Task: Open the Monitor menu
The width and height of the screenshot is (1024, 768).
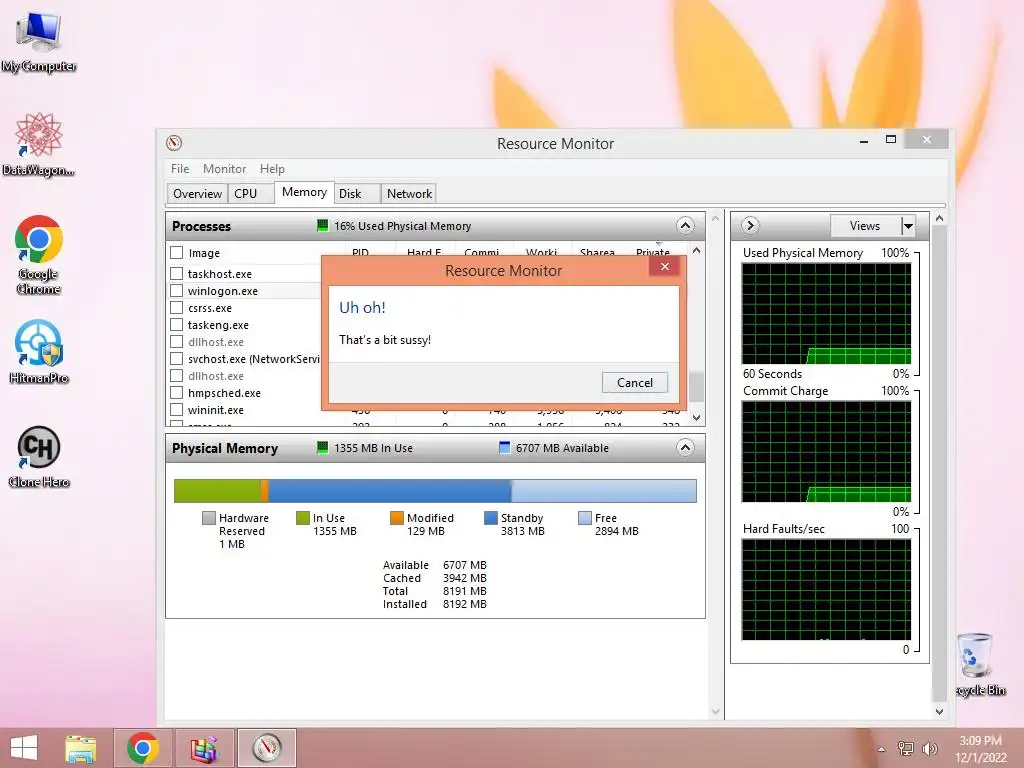Action: coord(225,168)
